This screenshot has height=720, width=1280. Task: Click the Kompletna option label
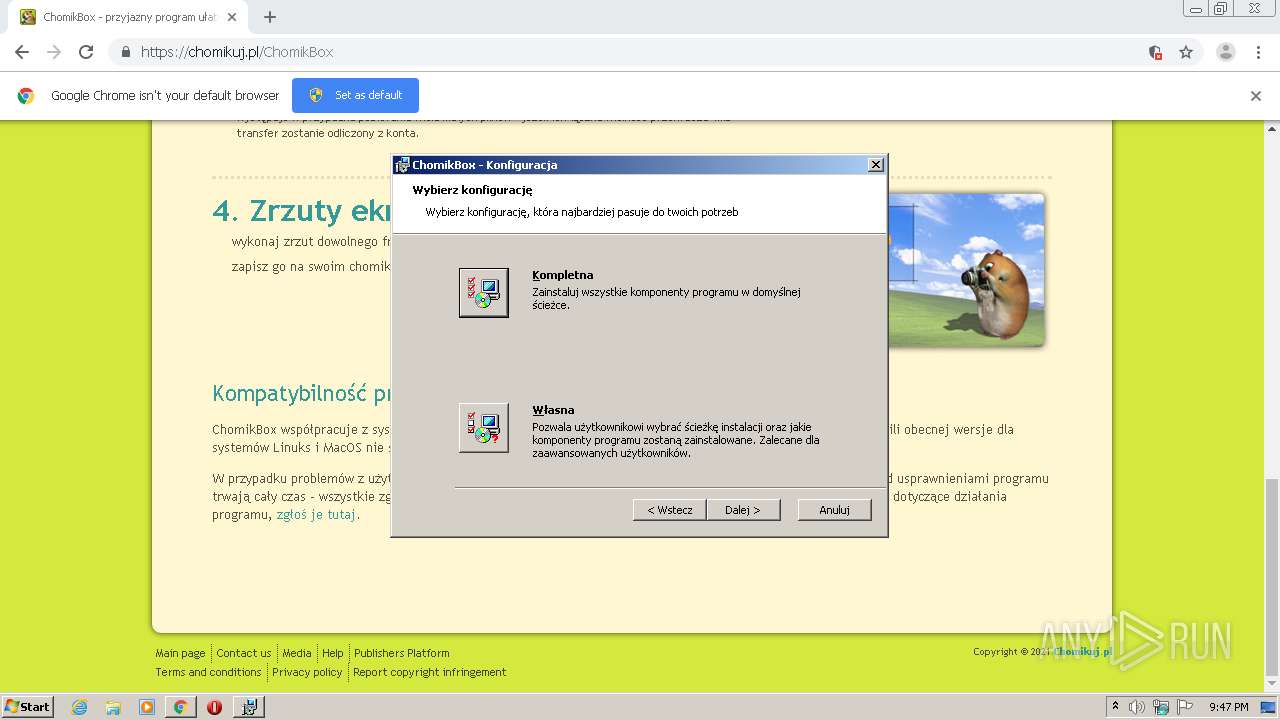(563, 275)
